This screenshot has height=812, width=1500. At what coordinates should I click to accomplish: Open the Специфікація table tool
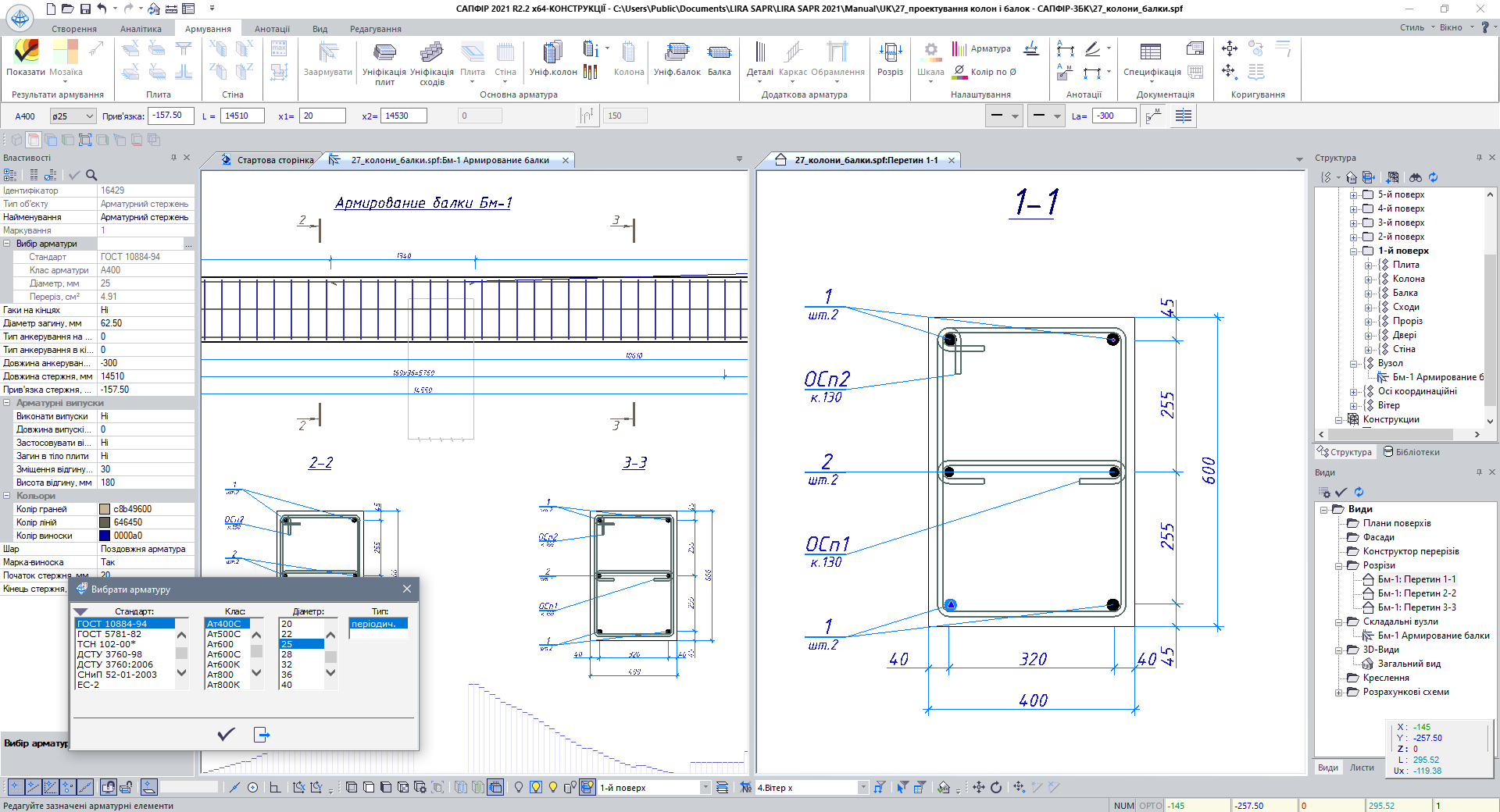[1151, 53]
